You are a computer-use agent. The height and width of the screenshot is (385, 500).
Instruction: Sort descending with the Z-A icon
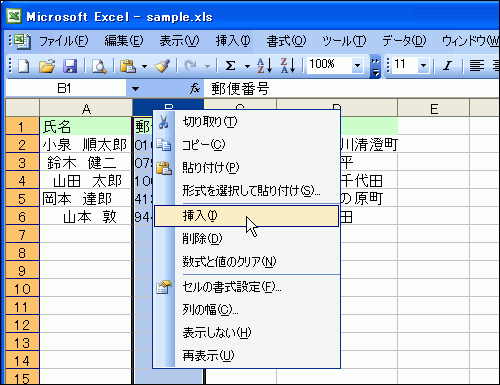[288, 66]
